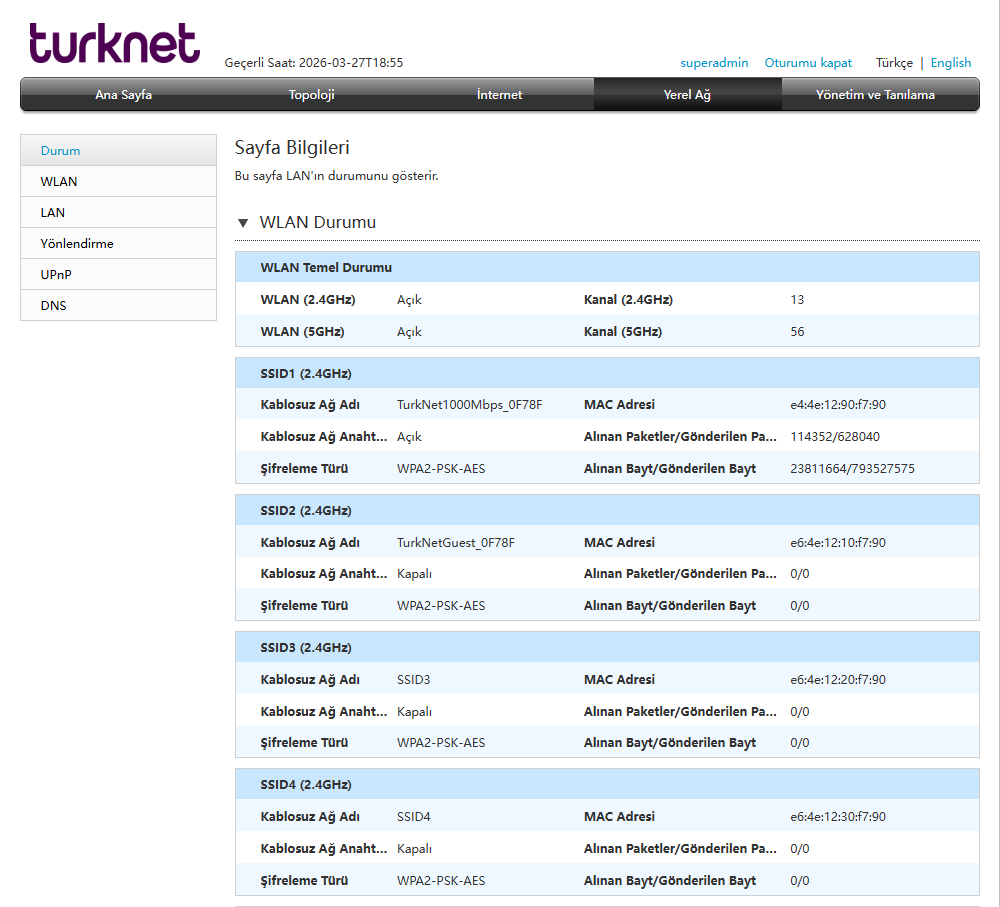
Task: Click the SSID4 (2.4GHz) header
Action: (607, 785)
